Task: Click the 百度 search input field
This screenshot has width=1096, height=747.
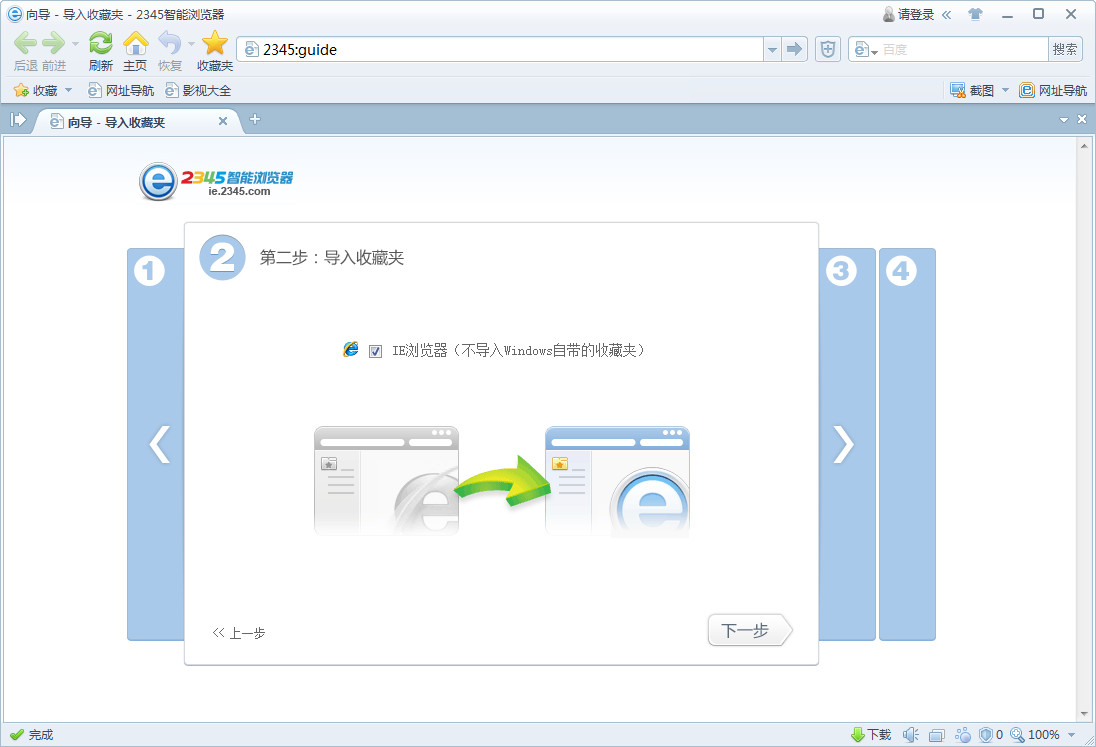Action: [962, 50]
